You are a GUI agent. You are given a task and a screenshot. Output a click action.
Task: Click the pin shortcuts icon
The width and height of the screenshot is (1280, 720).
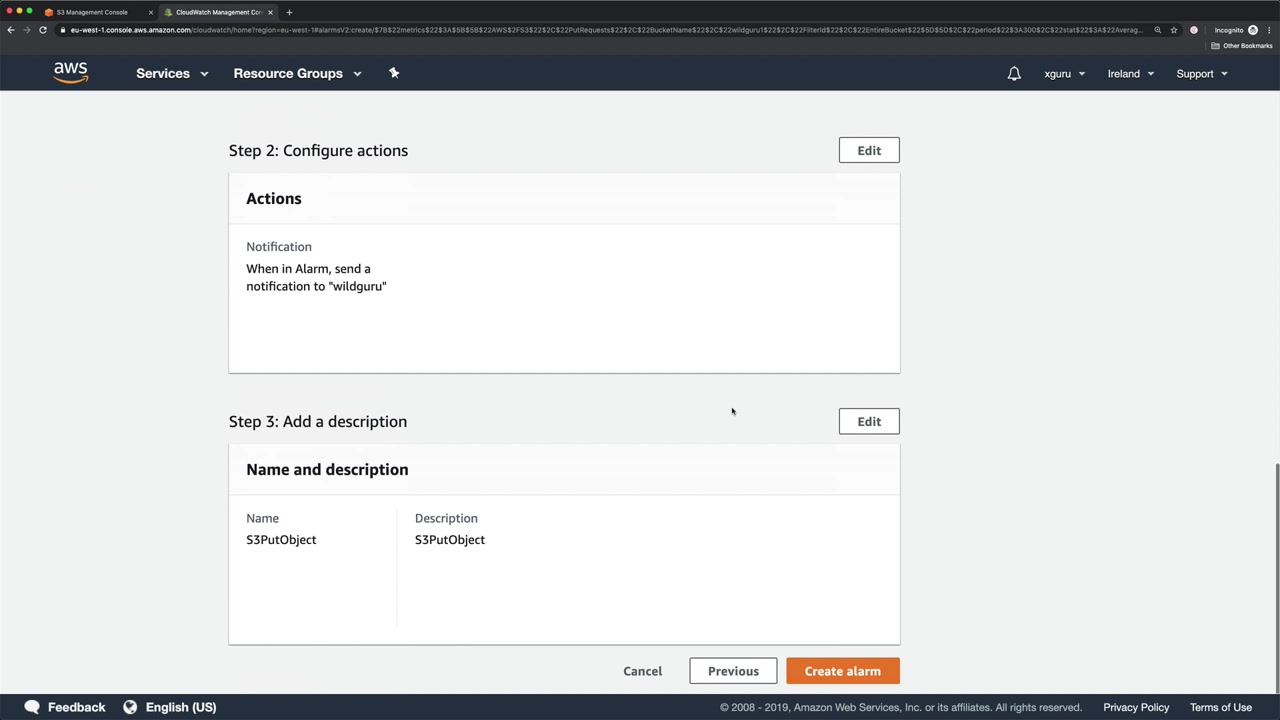[394, 73]
